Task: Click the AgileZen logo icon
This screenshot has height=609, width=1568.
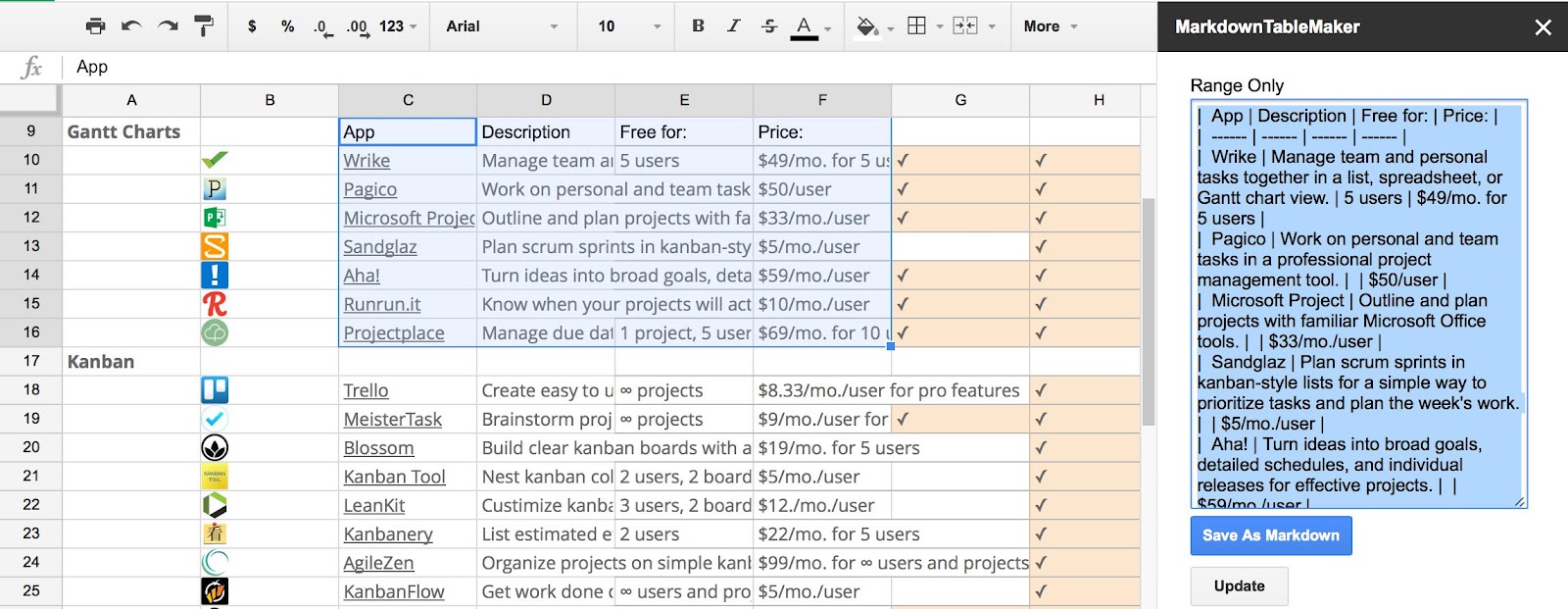Action: [215, 563]
